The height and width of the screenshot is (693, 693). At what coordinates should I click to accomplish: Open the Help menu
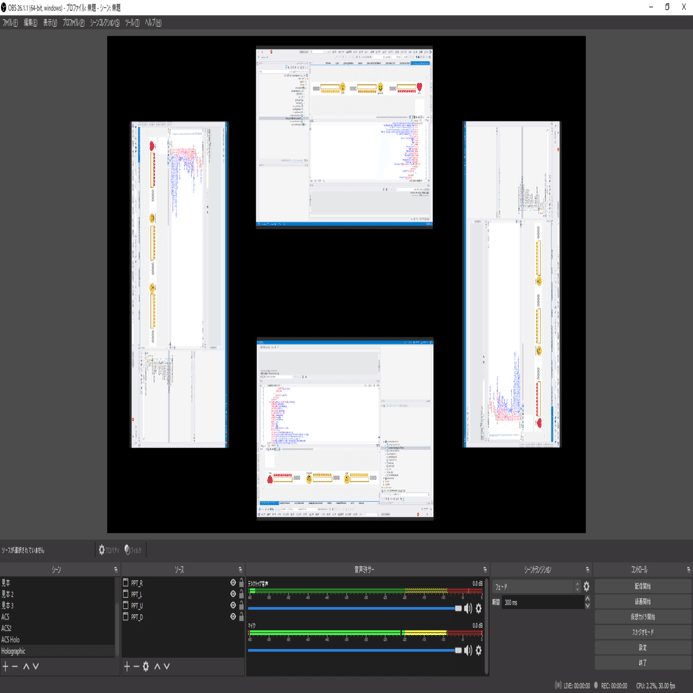click(153, 23)
